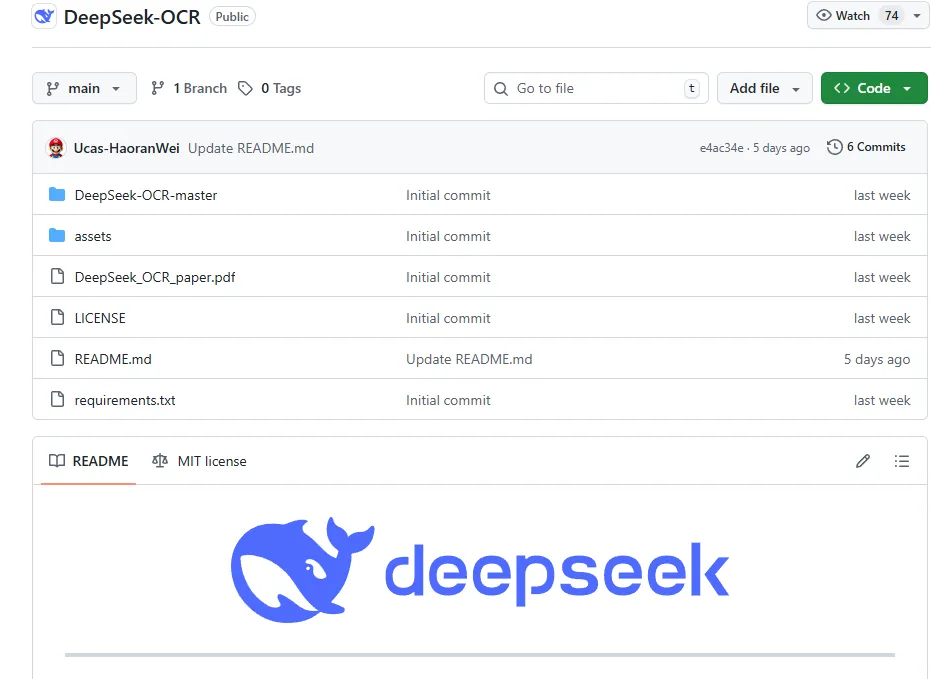Click the LICENSE file icon
The width and height of the screenshot is (931, 679).
pyautogui.click(x=58, y=318)
